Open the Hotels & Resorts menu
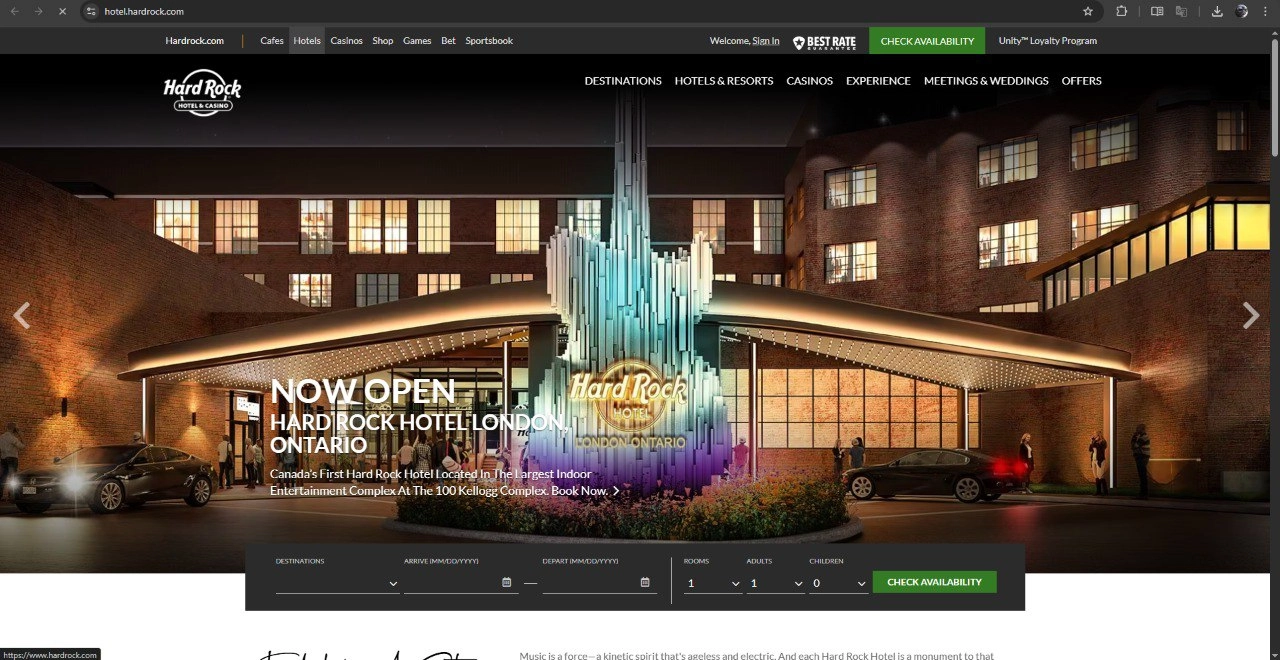This screenshot has width=1280, height=660. [723, 81]
